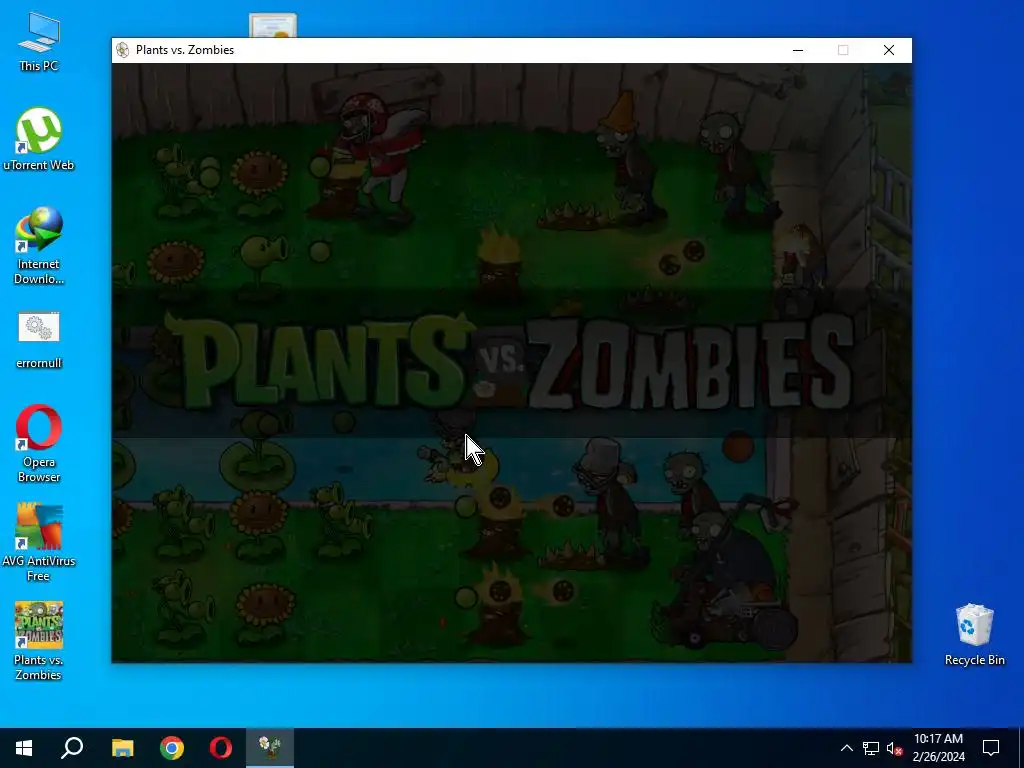Viewport: 1024px width, 768px height.
Task: Switch to Plants vs. Zombies taskbar button
Action: coord(270,748)
